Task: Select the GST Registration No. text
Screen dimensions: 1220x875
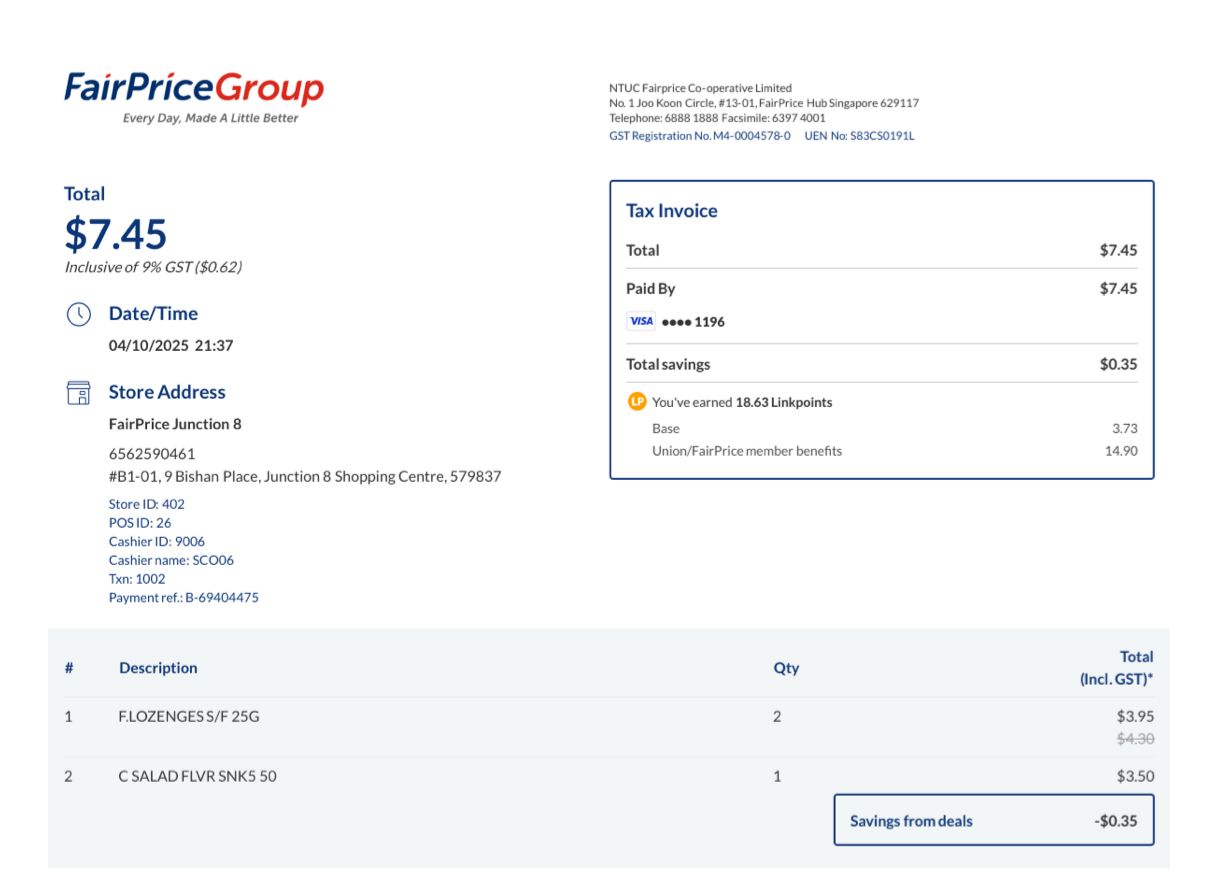Action: pos(699,136)
